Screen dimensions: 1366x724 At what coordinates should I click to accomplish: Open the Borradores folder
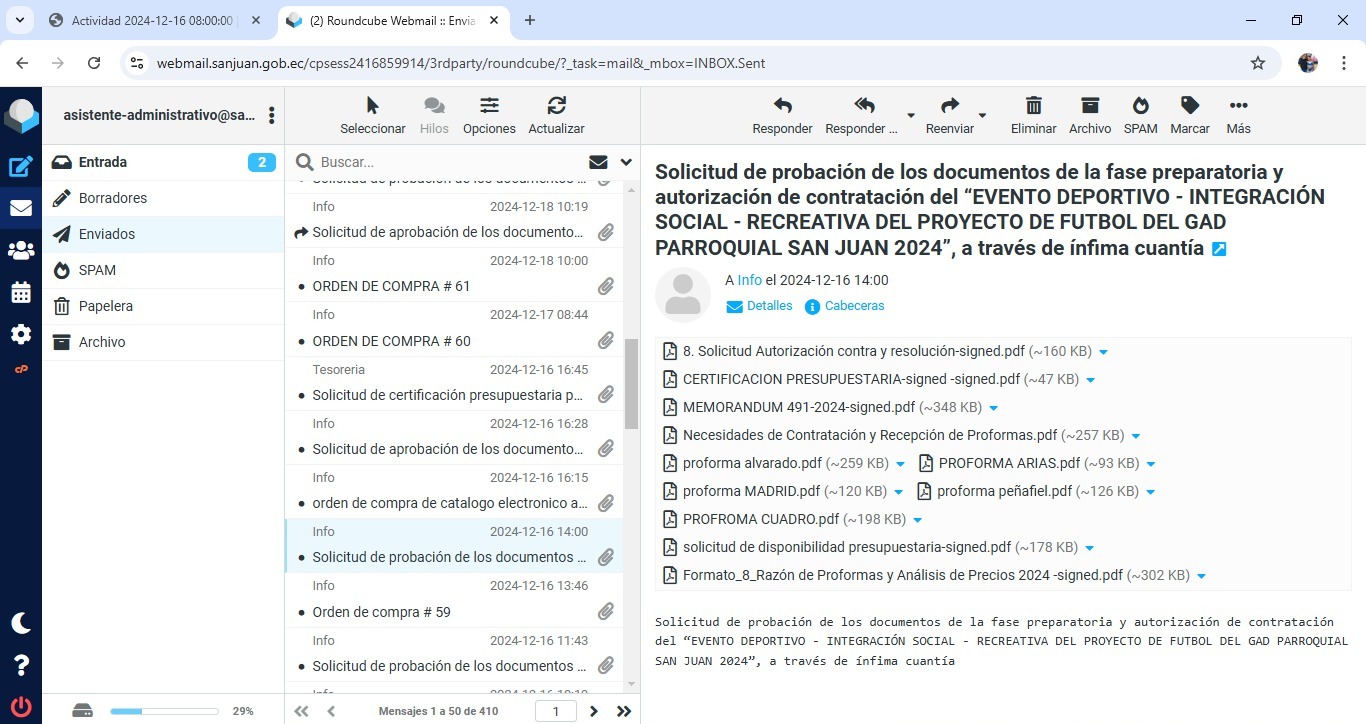point(113,198)
